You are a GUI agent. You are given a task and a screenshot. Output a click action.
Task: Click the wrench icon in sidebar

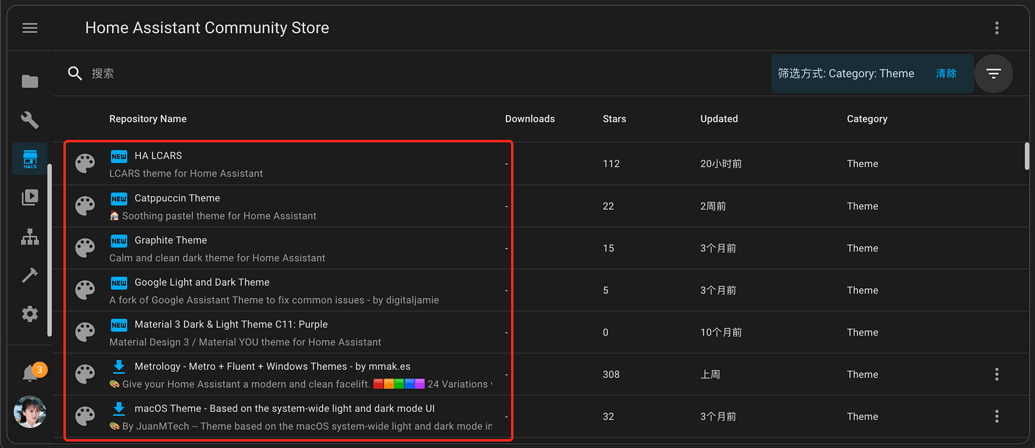pos(30,120)
